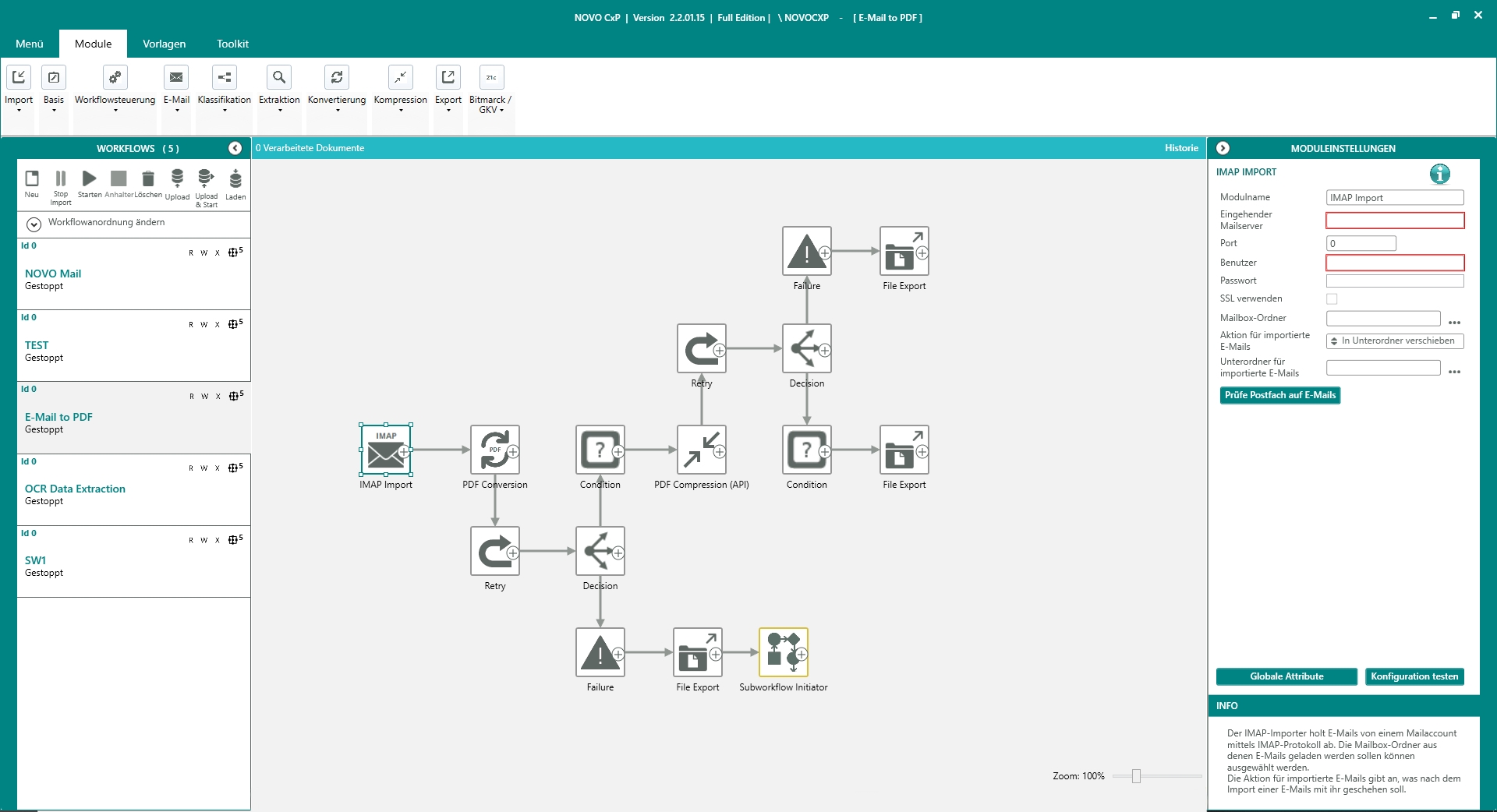Open the E-Mail module group icon
The height and width of the screenshot is (812, 1497).
pos(176,77)
